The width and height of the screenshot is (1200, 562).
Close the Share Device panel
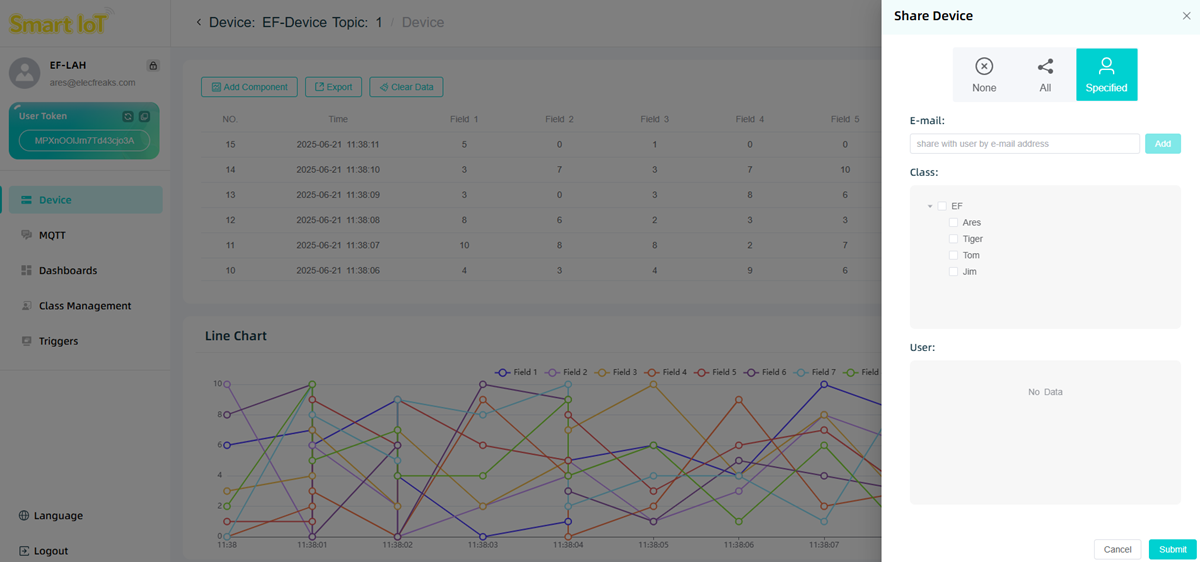(1186, 16)
